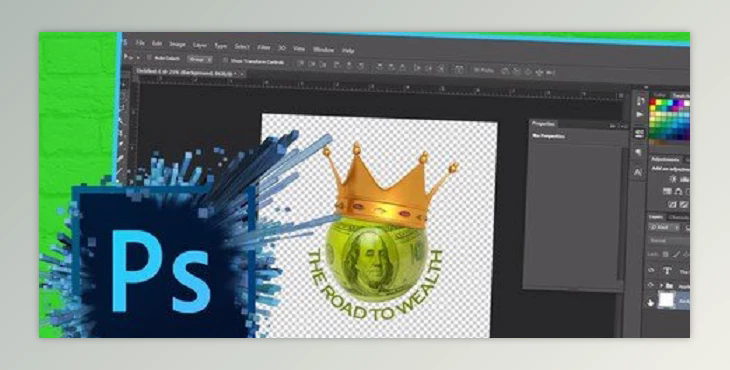The height and width of the screenshot is (370, 730).
Task: Open the Help menu
Action: coord(348,51)
